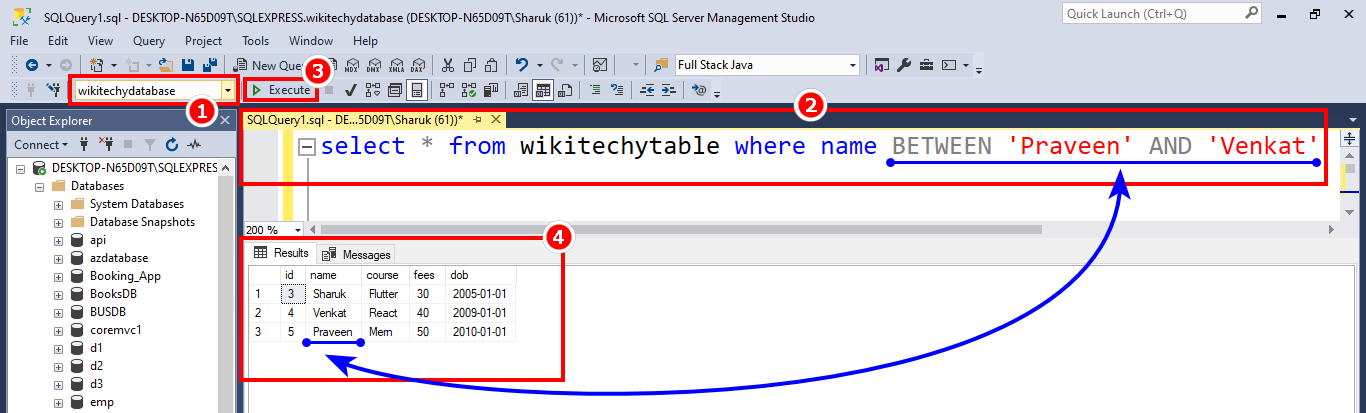Screen dimensions: 1366x413
Task: Click the MDX query icon
Action: (x=351, y=65)
